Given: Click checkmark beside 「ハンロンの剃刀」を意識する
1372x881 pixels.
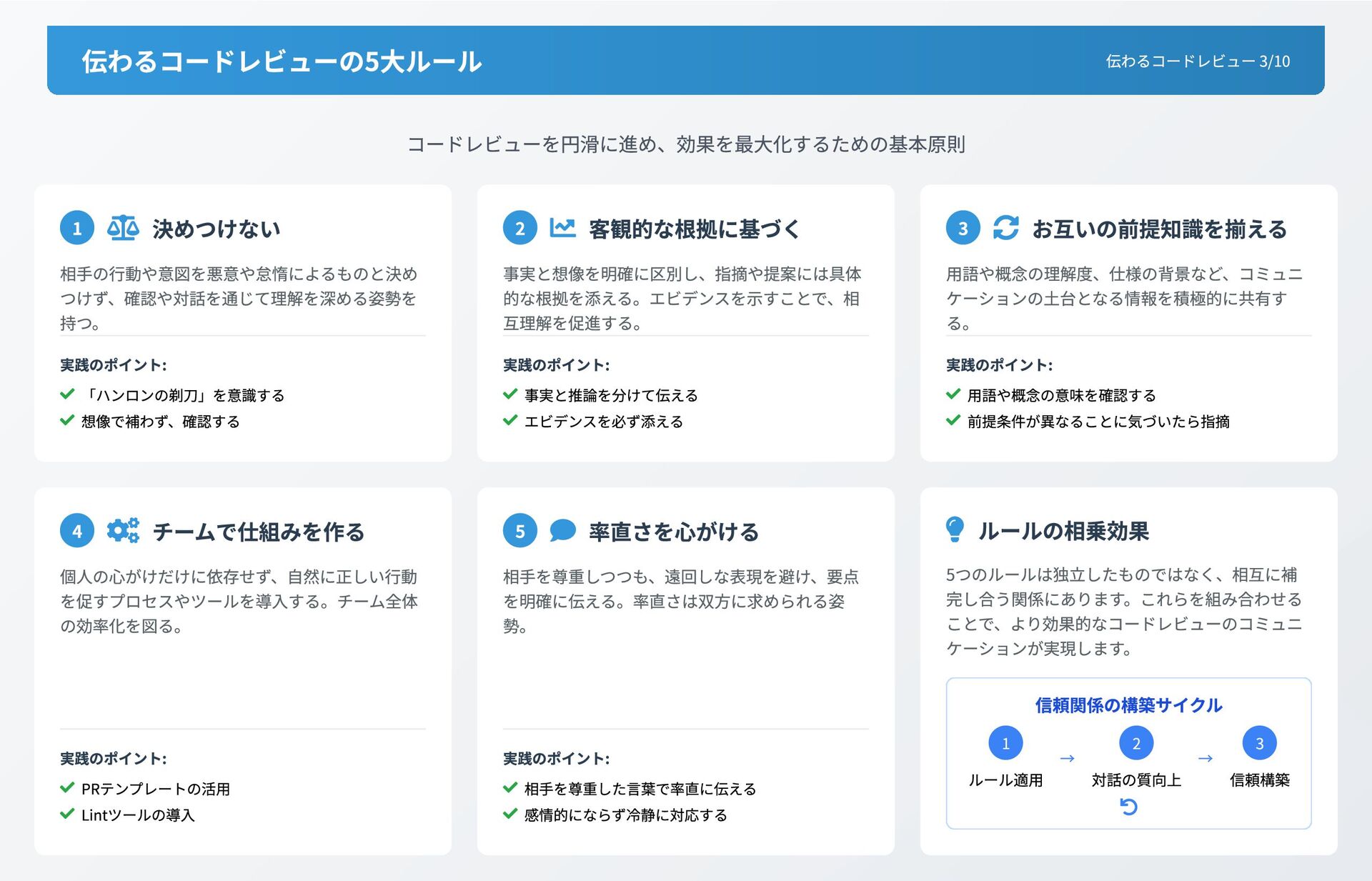Looking at the screenshot, I should [x=67, y=394].
